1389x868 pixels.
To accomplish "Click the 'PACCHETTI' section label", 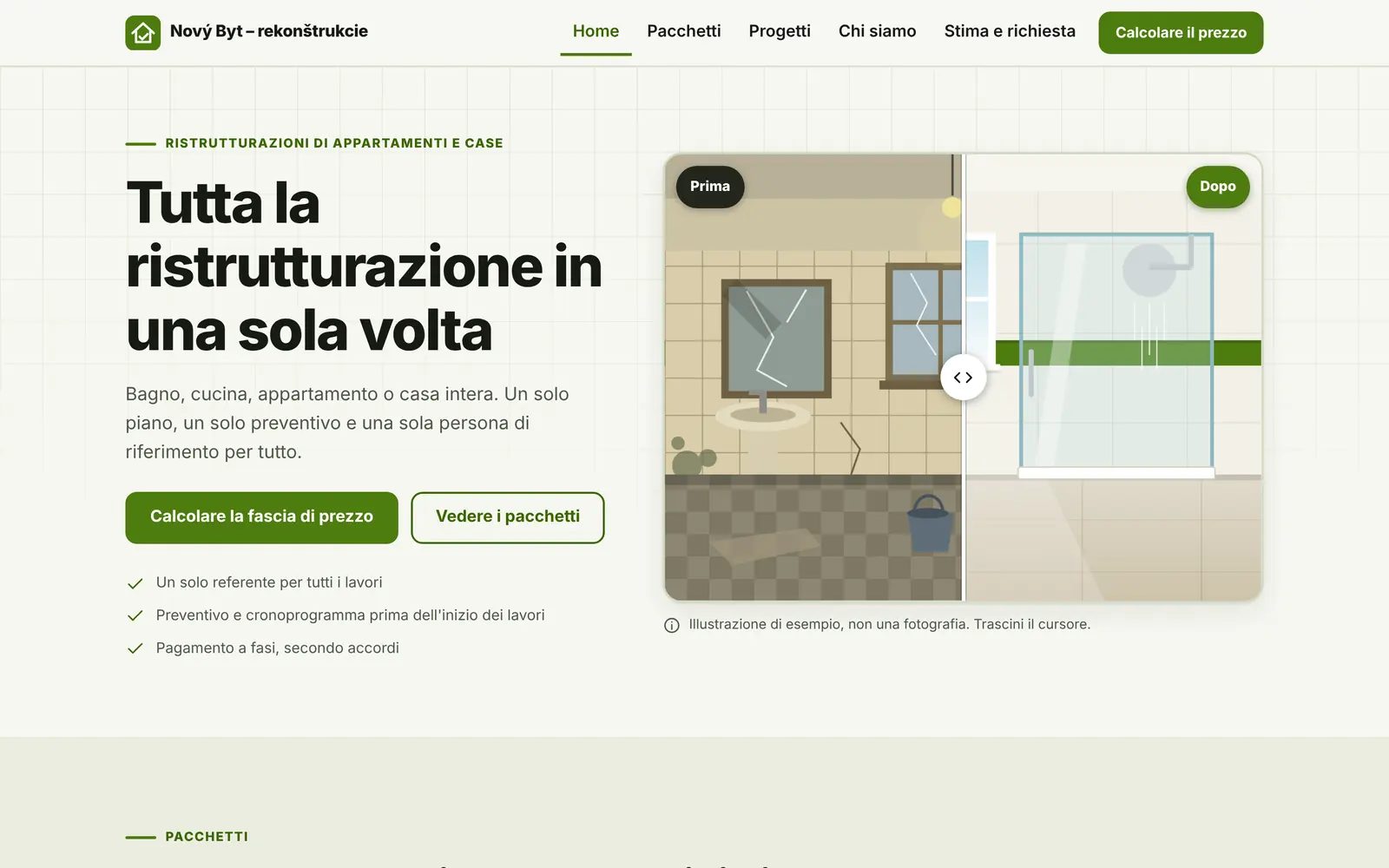I will (x=207, y=837).
